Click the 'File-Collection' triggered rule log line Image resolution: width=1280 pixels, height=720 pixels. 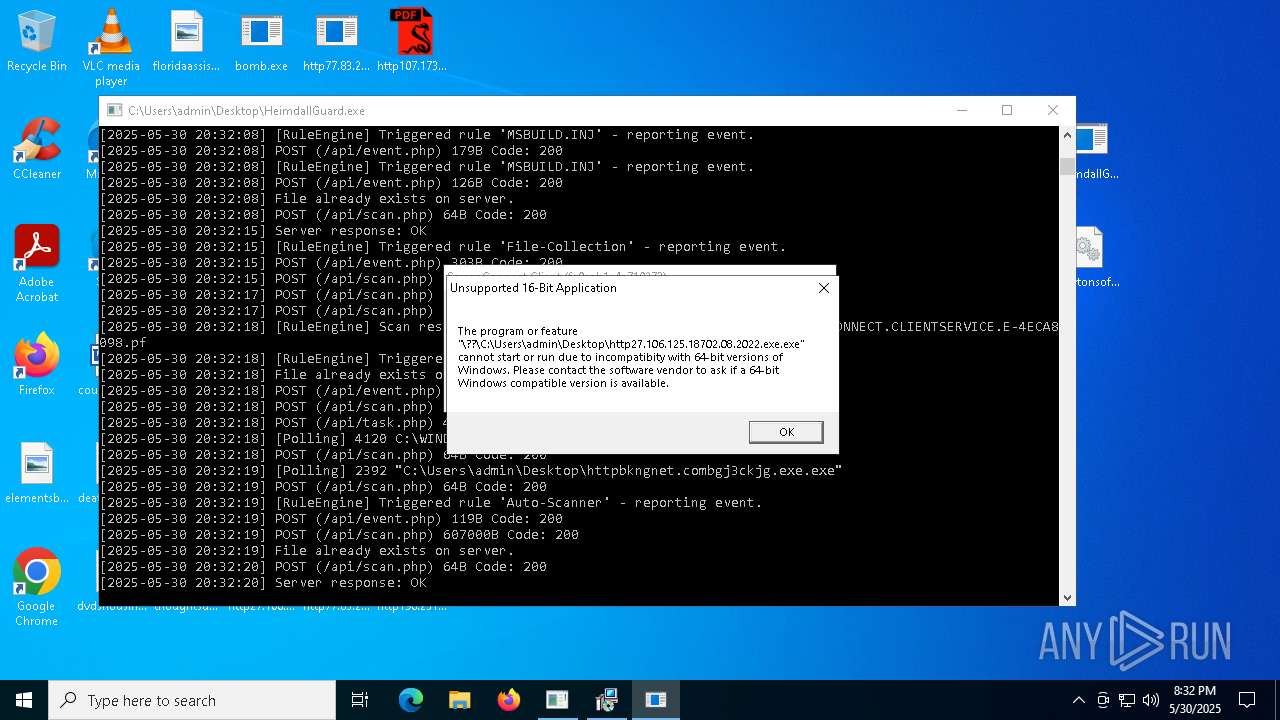click(x=443, y=247)
